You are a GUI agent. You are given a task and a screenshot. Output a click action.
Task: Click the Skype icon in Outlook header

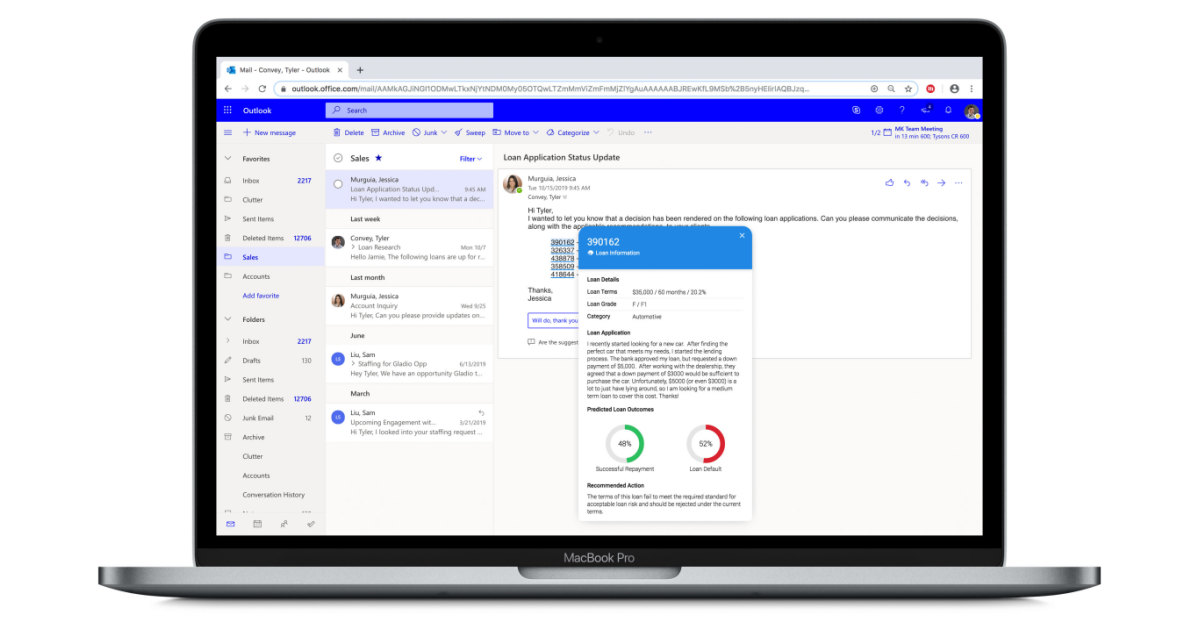856,110
